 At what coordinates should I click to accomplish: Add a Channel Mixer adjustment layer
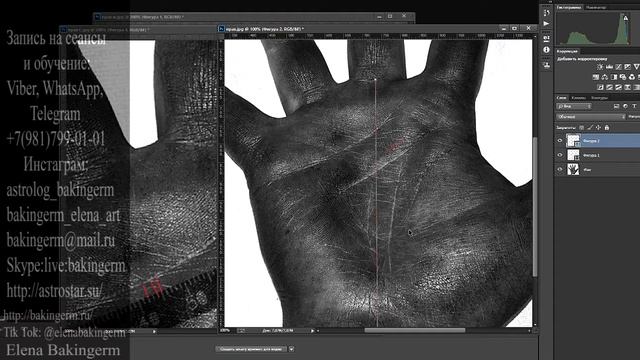point(632,77)
